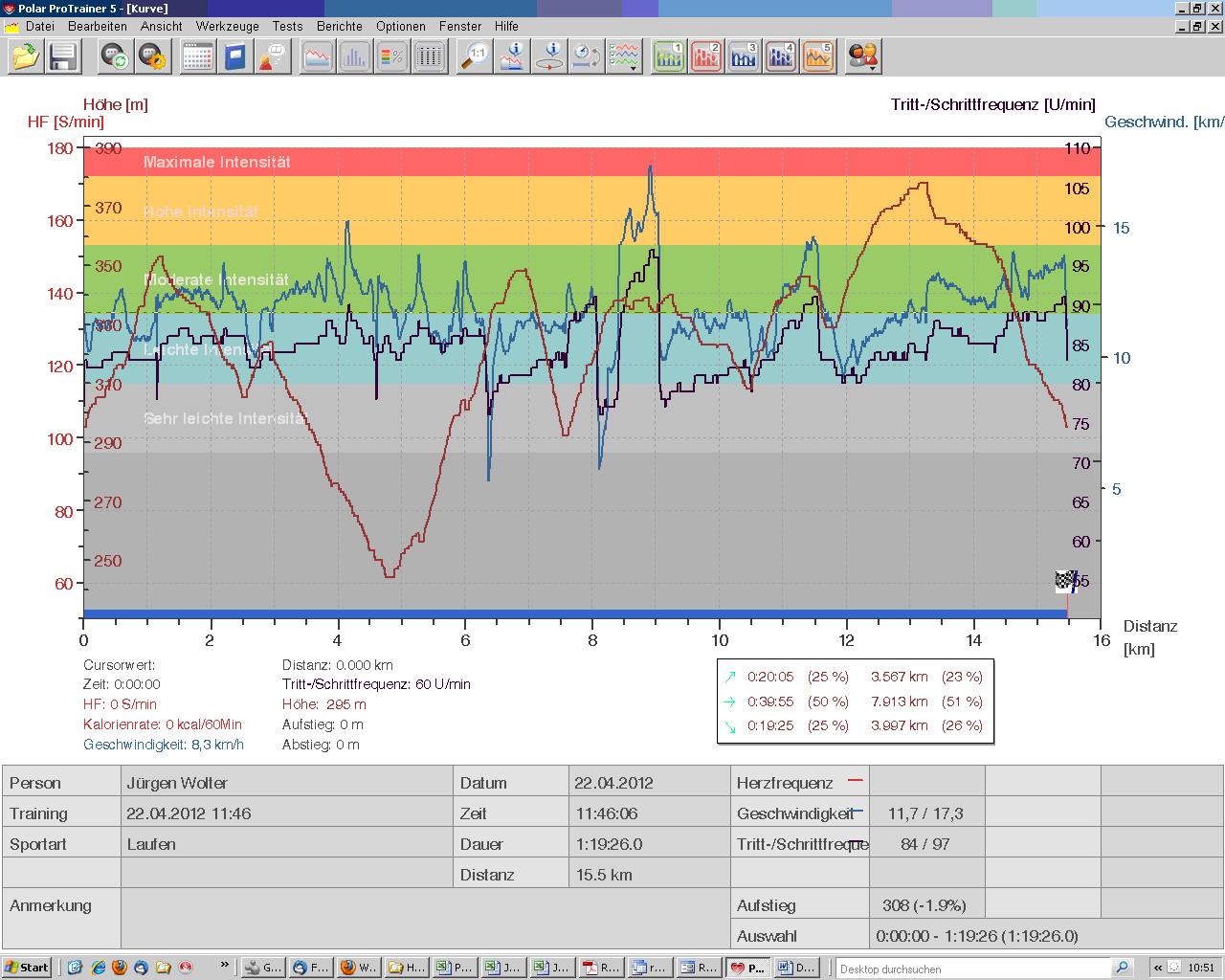The image size is (1225, 980).
Task: Click the 1:1 magnifier zoom reset icon
Action: [475, 57]
